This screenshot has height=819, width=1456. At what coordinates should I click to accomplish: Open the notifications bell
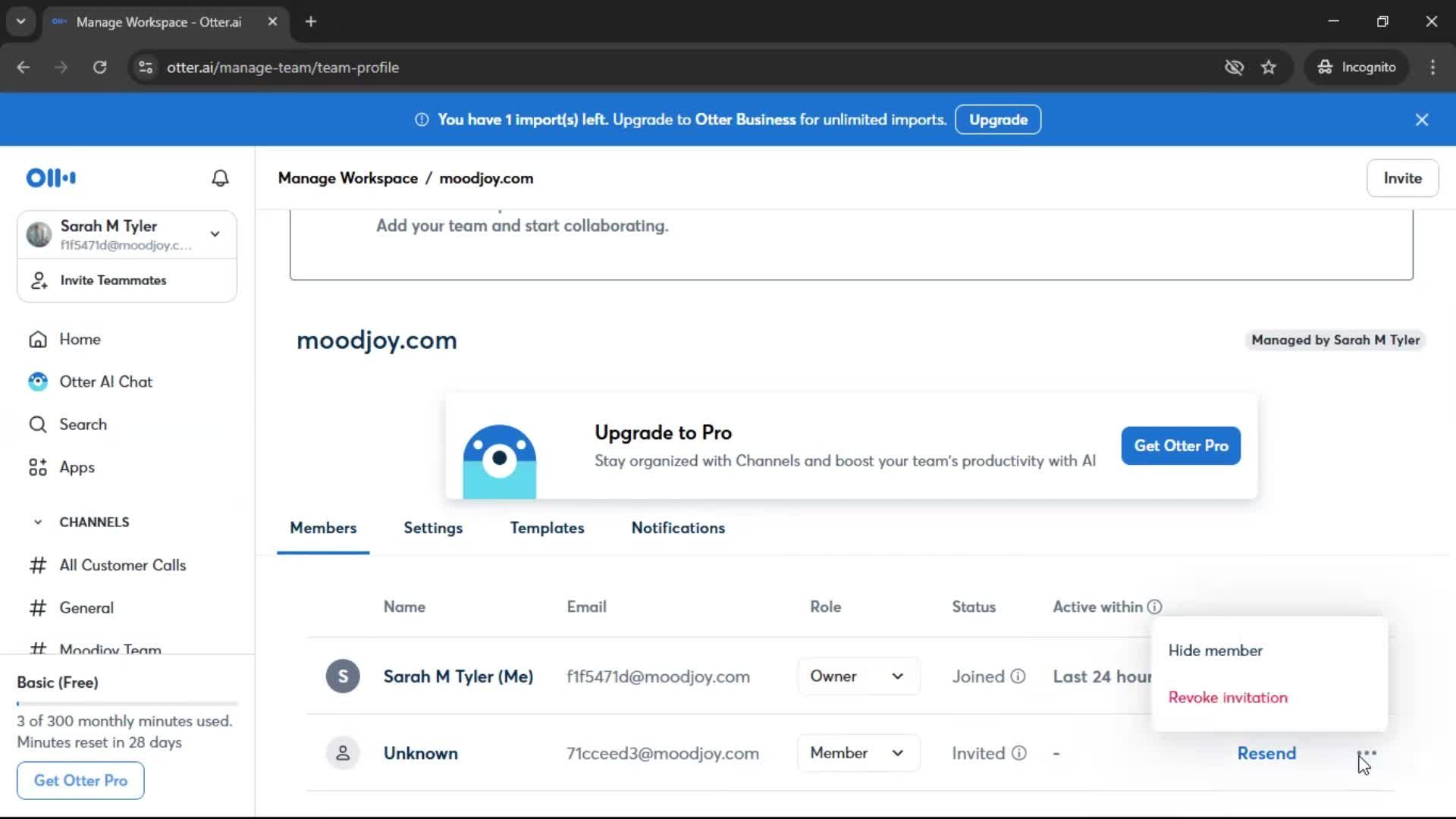[x=220, y=178]
